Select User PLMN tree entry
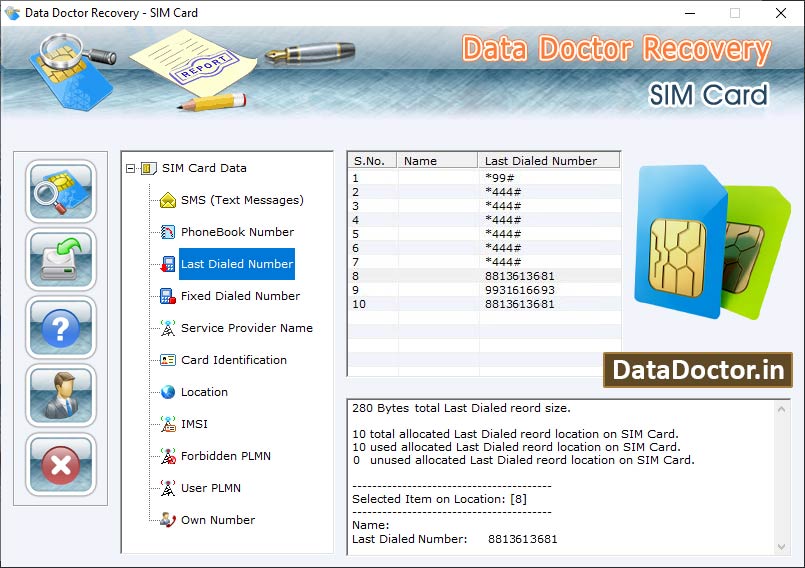805x568 pixels. click(x=210, y=488)
